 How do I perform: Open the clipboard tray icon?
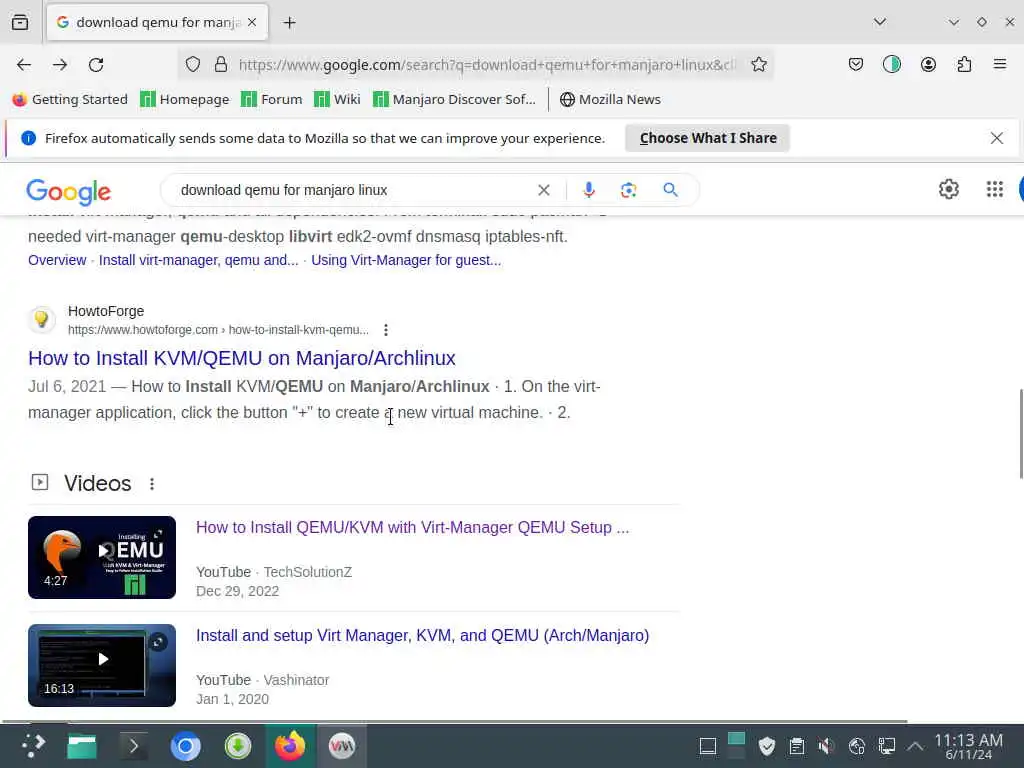click(796, 746)
